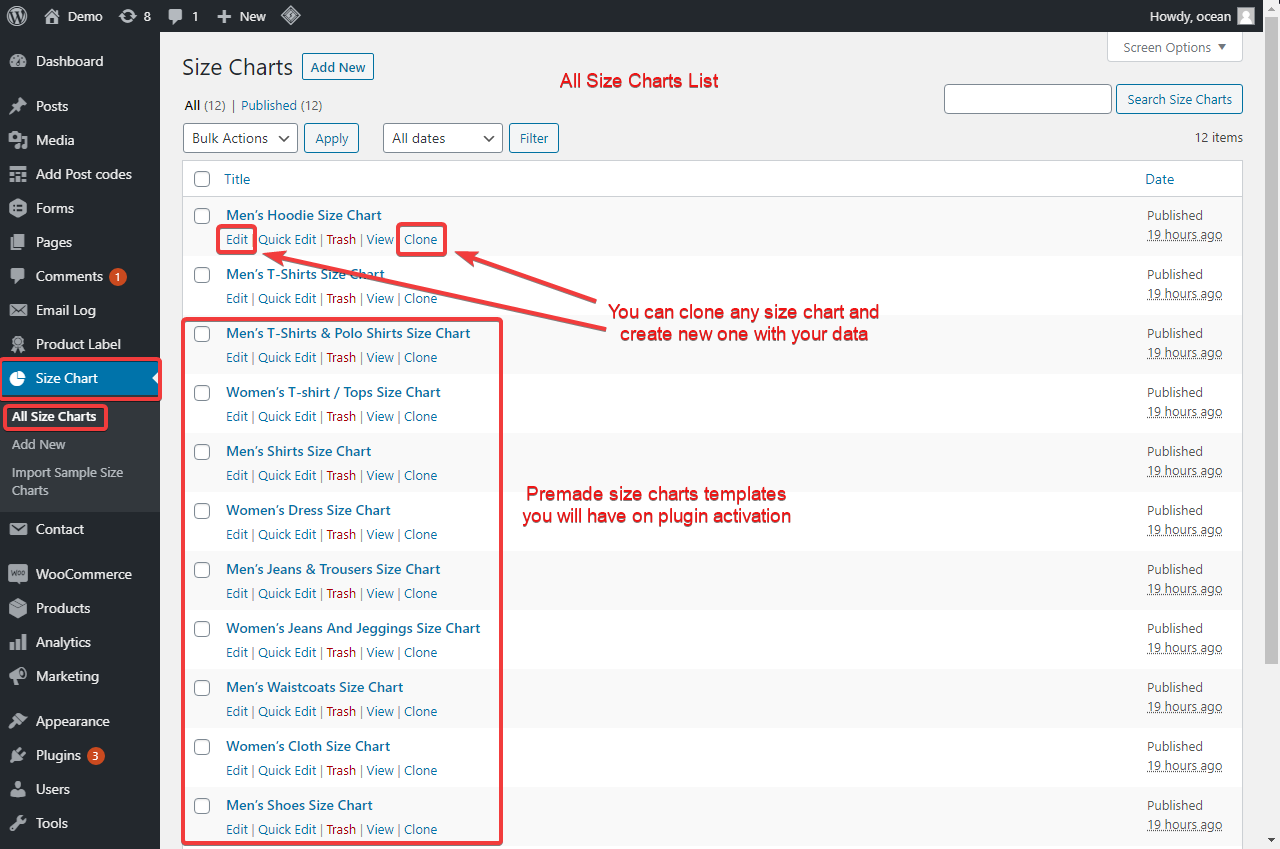Screen dimensions: 1280x849
Task: Click the Search Size Charts input field
Action: point(1027,98)
